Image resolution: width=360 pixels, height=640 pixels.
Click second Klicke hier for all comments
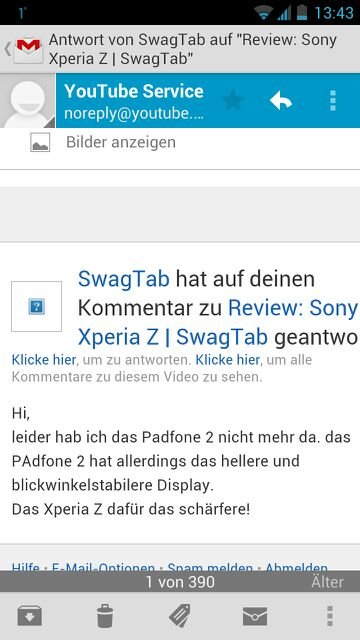[227, 360]
